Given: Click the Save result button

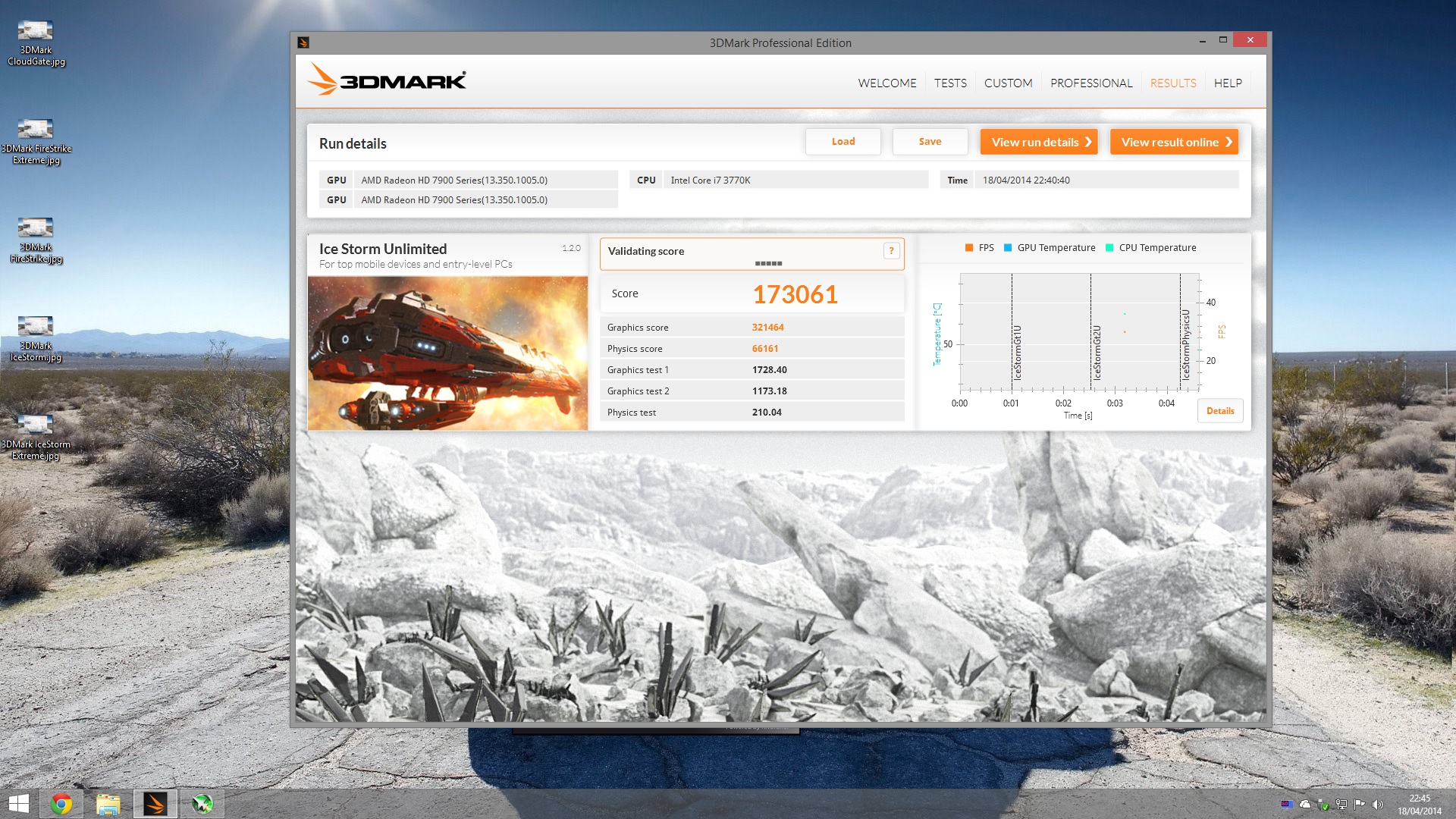Looking at the screenshot, I should (x=930, y=142).
